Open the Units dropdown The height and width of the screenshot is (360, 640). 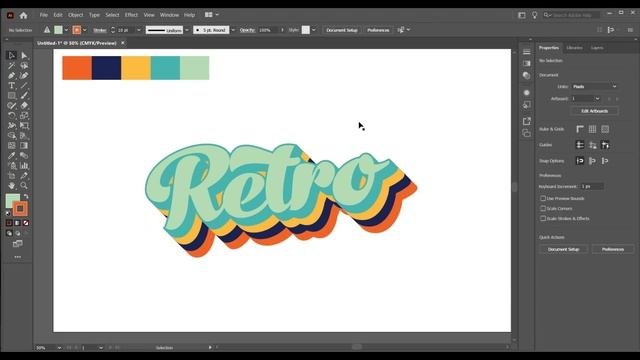click(594, 87)
